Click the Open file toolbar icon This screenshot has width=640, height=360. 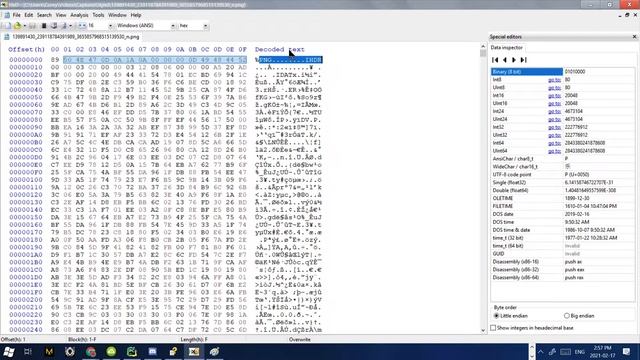click(x=18, y=26)
